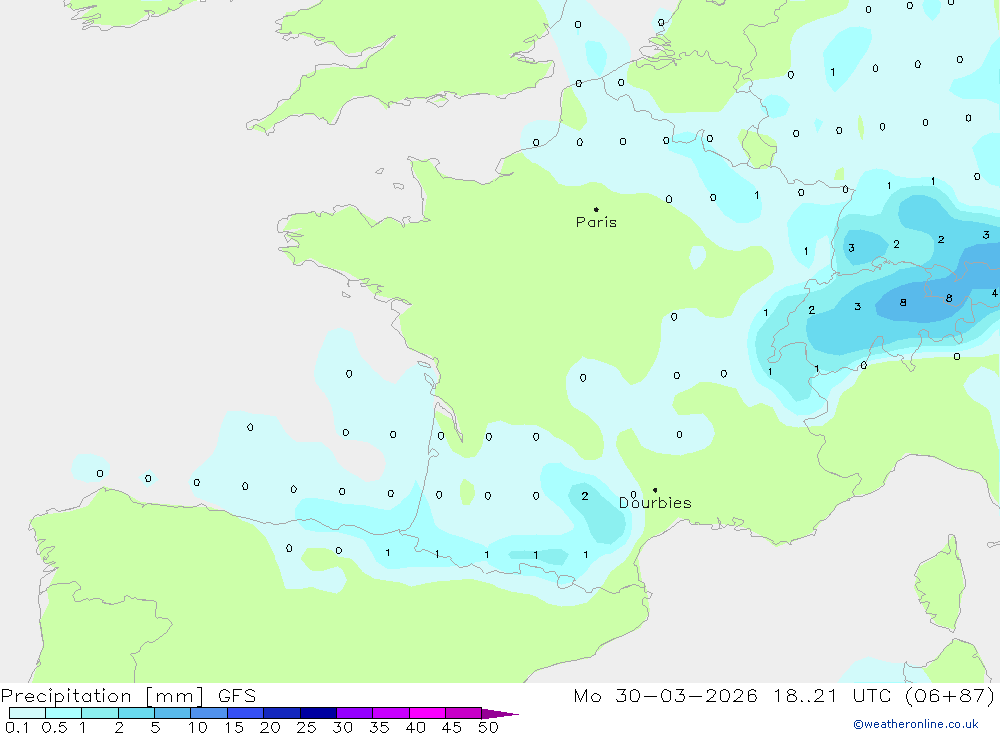Click the '40' legend scale label
Screen dimensions: 1000x733
[416, 727]
